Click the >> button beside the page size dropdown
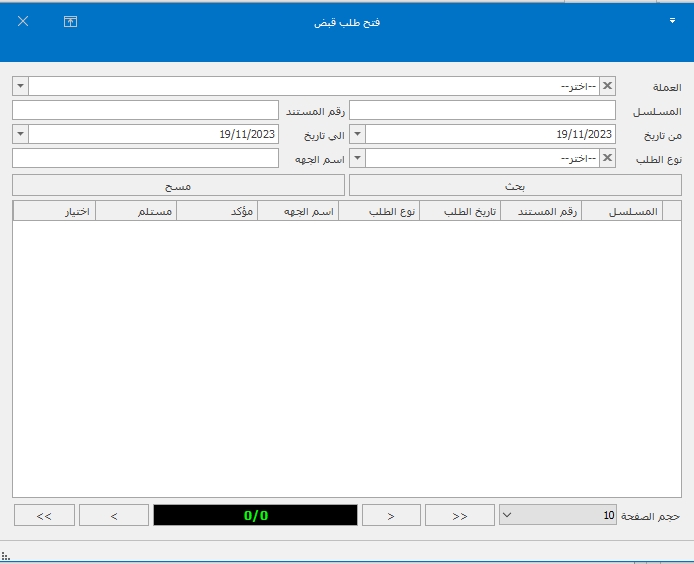 pos(460,515)
